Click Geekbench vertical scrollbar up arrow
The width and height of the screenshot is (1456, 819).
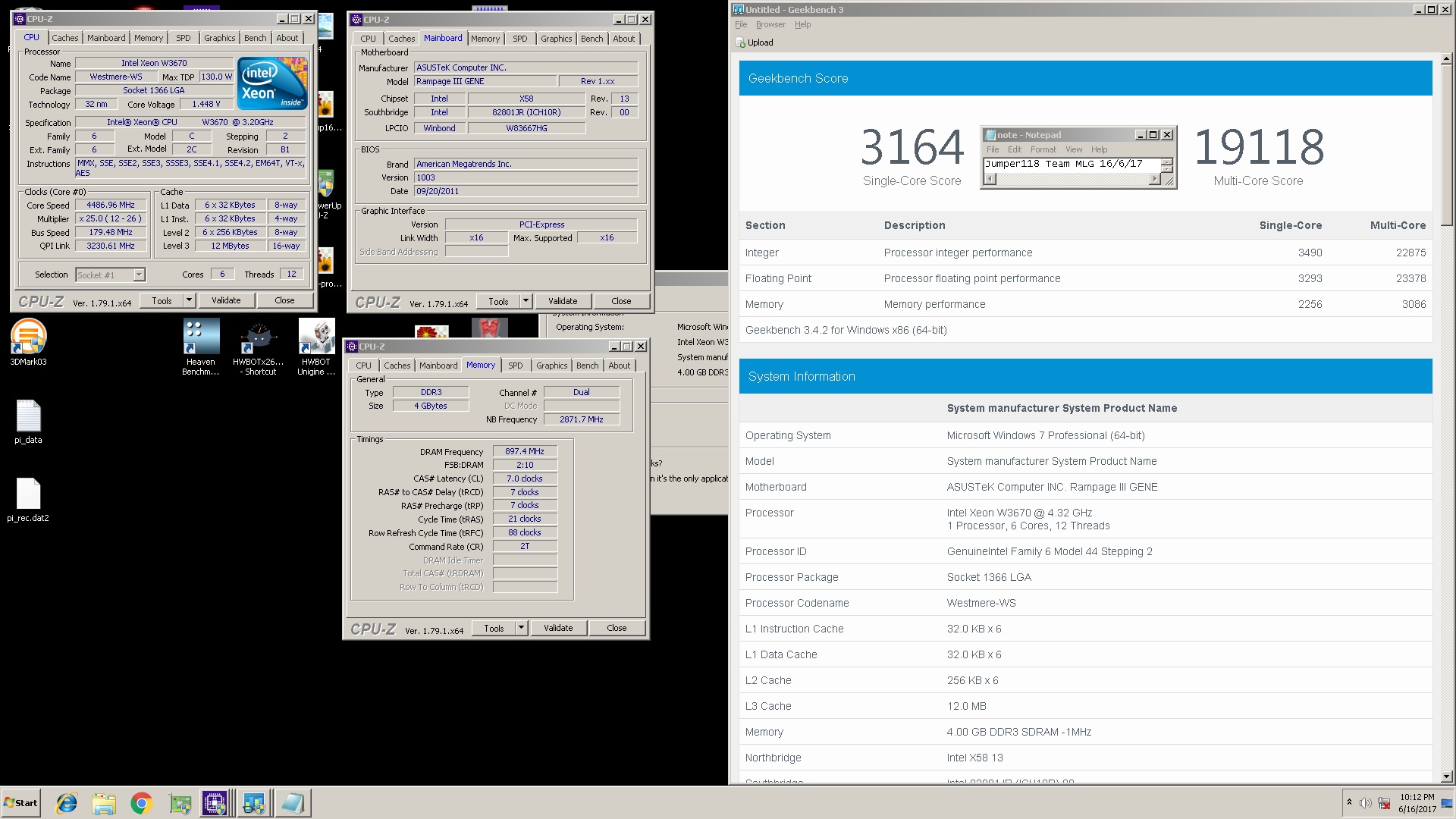click(1446, 58)
